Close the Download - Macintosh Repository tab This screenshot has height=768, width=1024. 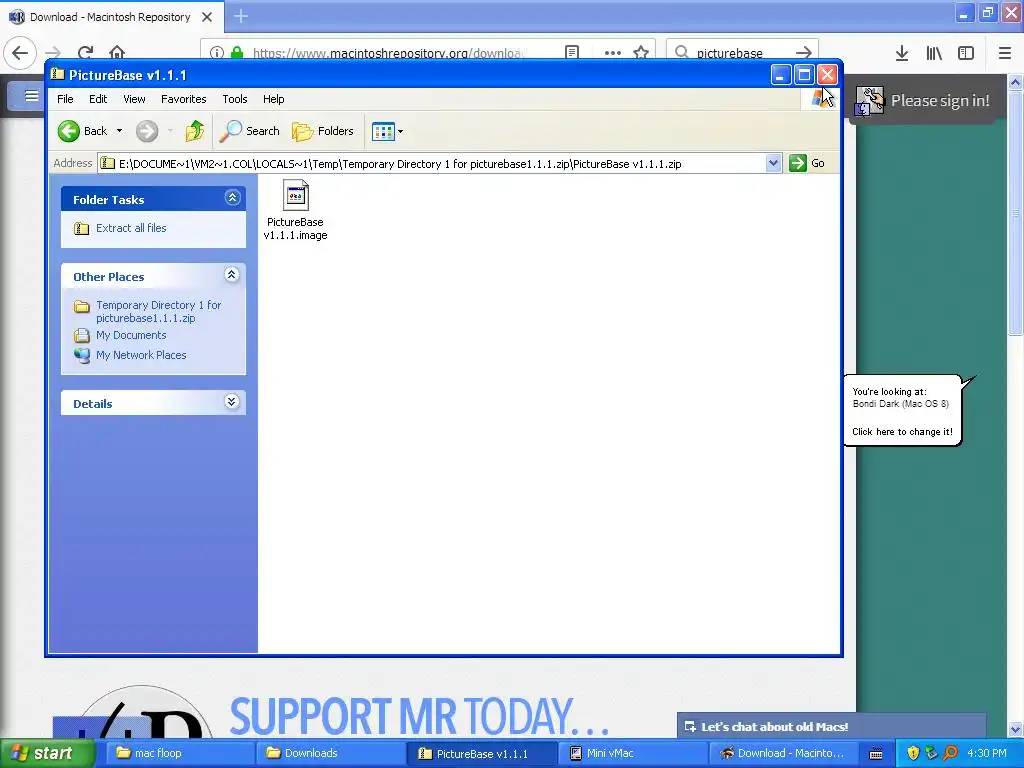pyautogui.click(x=207, y=17)
